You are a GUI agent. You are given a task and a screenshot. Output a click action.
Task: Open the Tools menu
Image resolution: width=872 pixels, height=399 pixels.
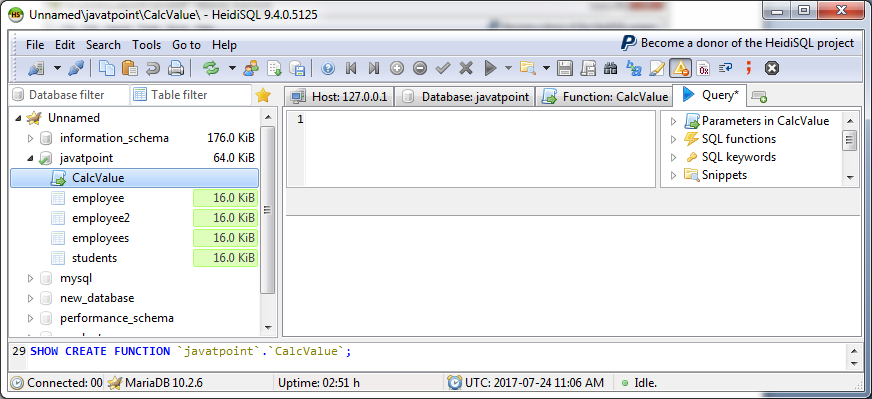146,45
